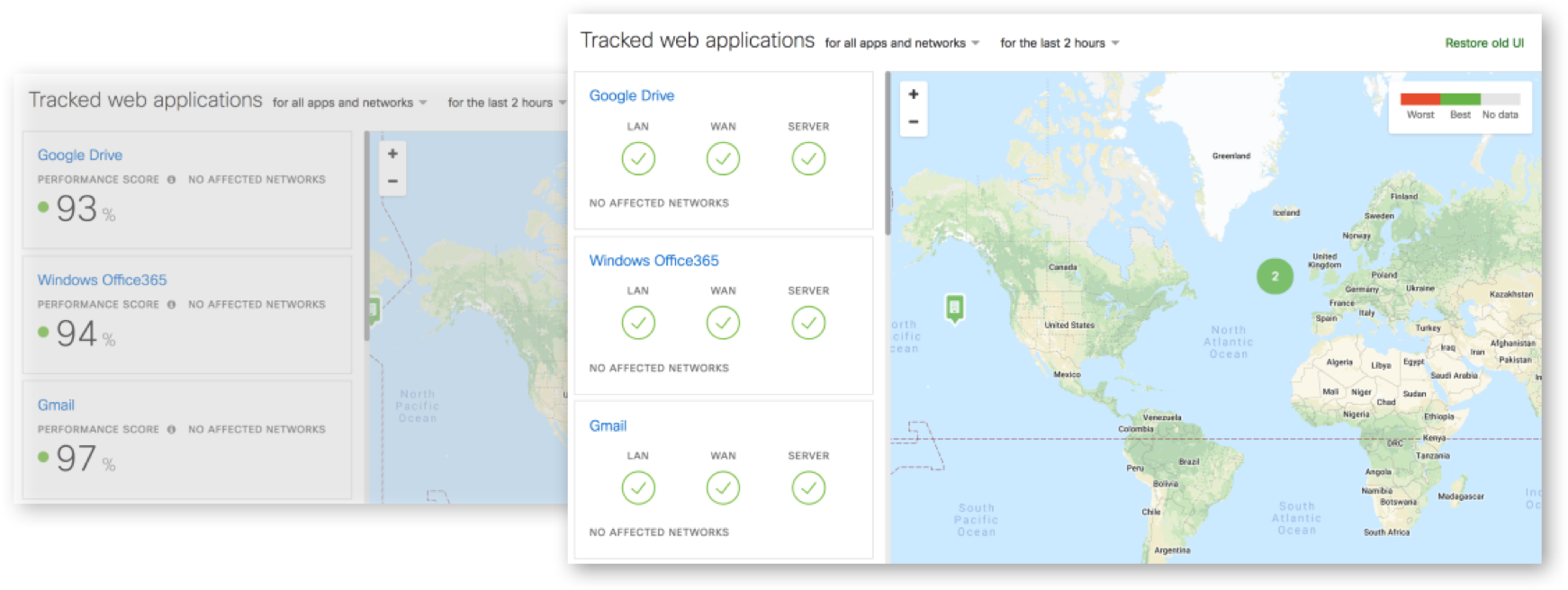1568x590 pixels.
Task: Click the Restore old UI link
Action: (1484, 43)
